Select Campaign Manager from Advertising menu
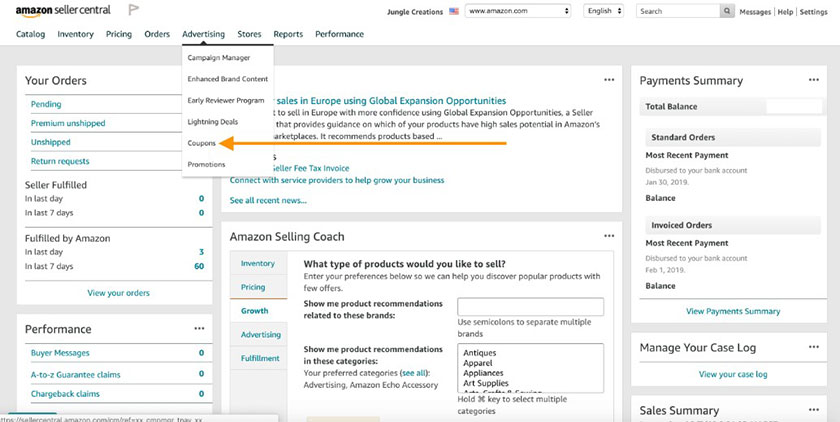The image size is (840, 422). [x=219, y=57]
